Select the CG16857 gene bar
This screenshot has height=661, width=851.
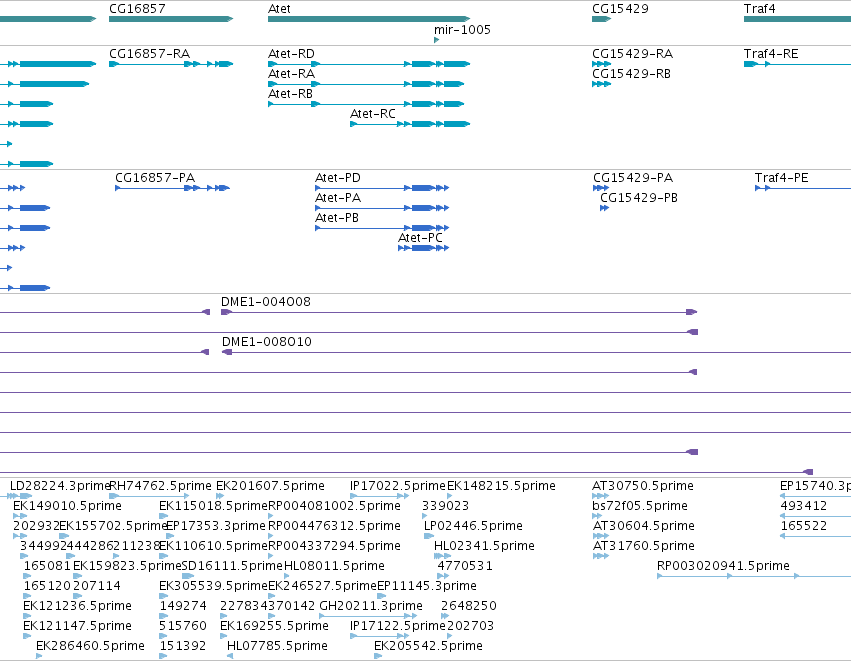point(171,19)
